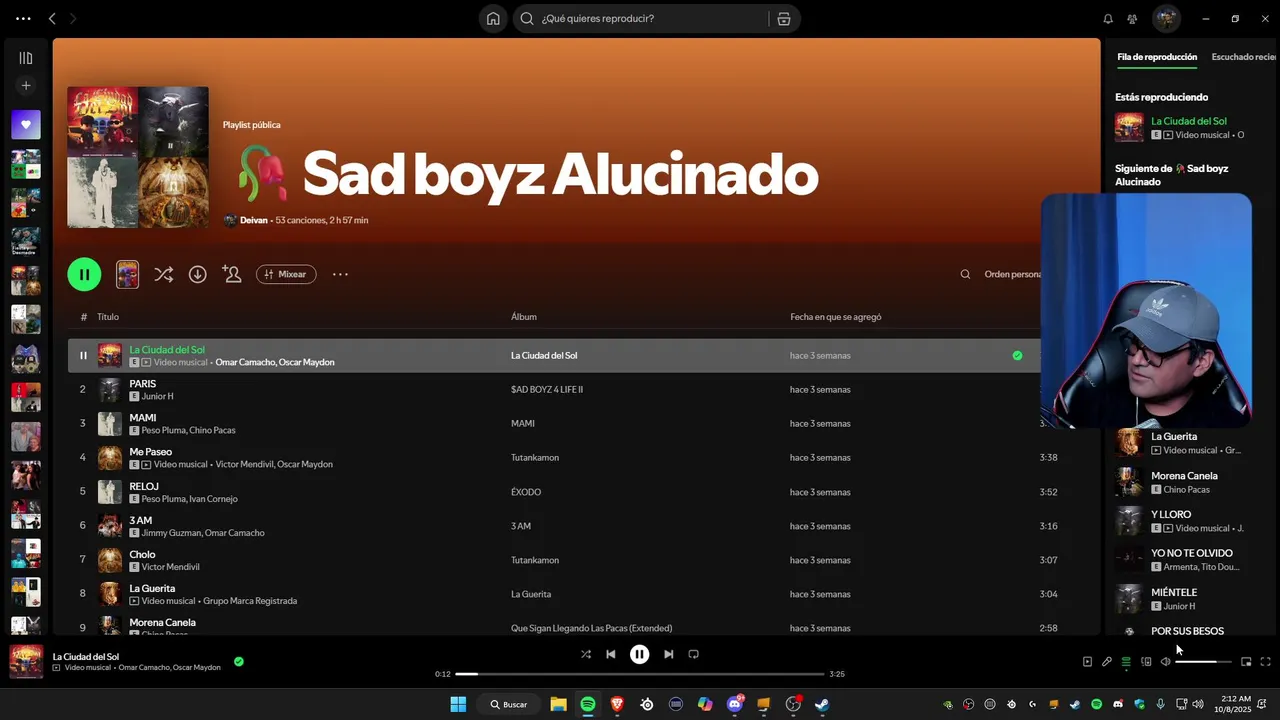
Task: Download the playlist with the arrow icon
Action: pos(198,274)
